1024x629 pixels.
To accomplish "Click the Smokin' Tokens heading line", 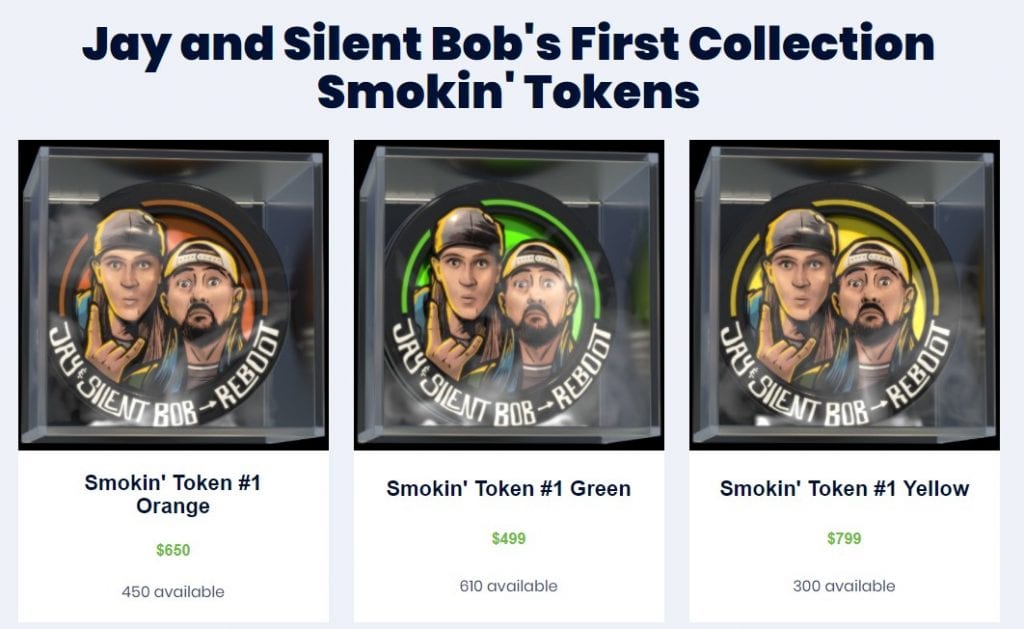I will pos(509,91).
